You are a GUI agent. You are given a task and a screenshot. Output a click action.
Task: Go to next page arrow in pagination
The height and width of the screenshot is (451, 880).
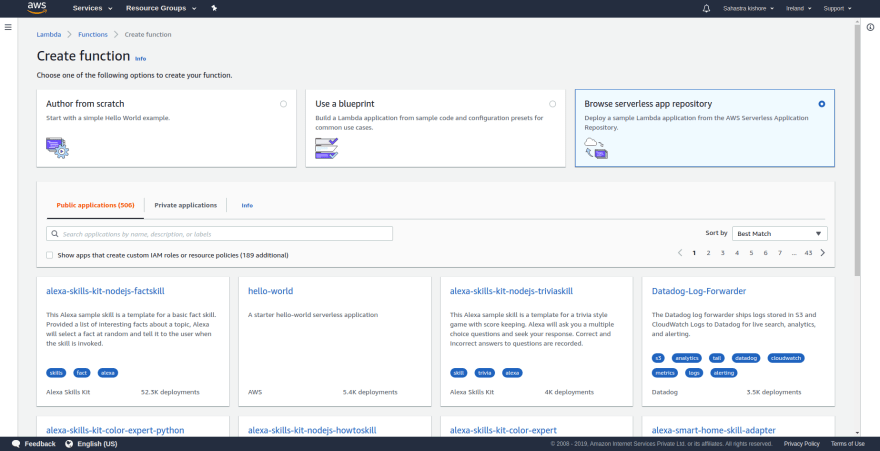[x=823, y=253]
